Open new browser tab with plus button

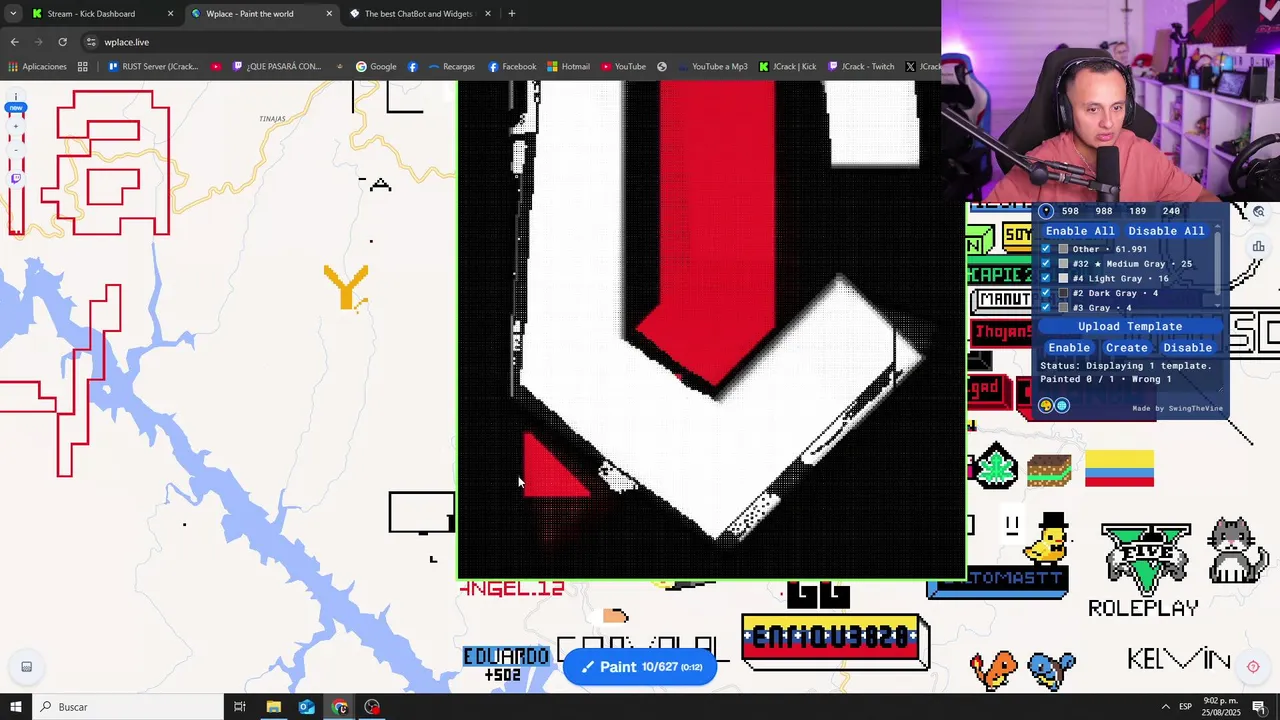[511, 14]
